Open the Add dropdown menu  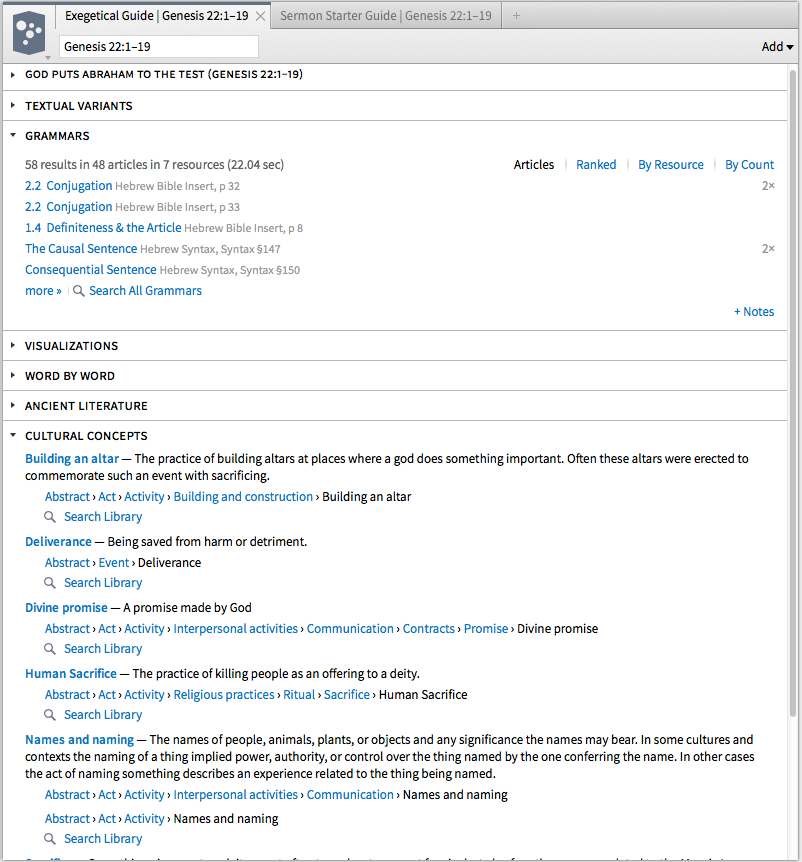(x=777, y=47)
